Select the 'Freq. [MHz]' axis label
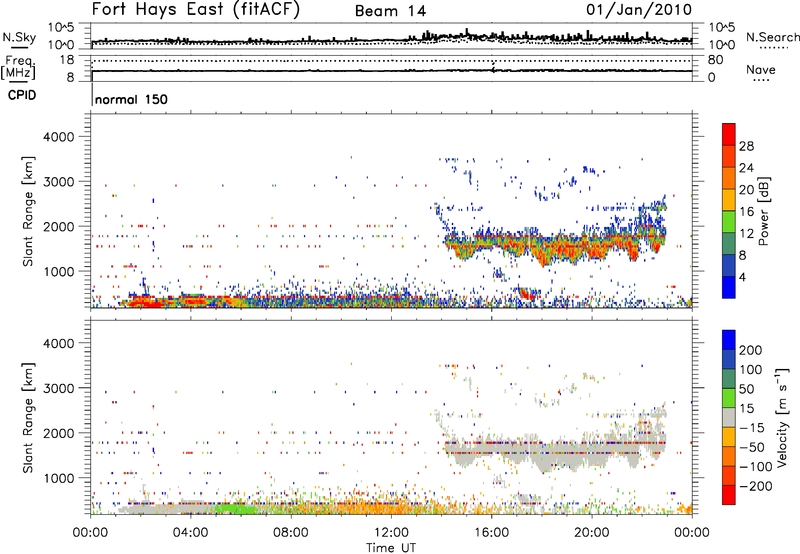This screenshot has height=554, width=800. pos(19,68)
